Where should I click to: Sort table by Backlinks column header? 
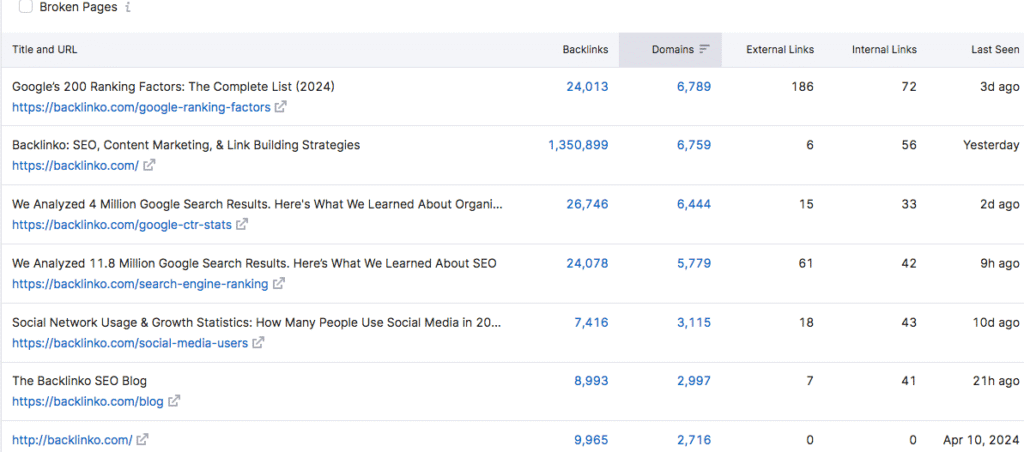[x=585, y=49]
